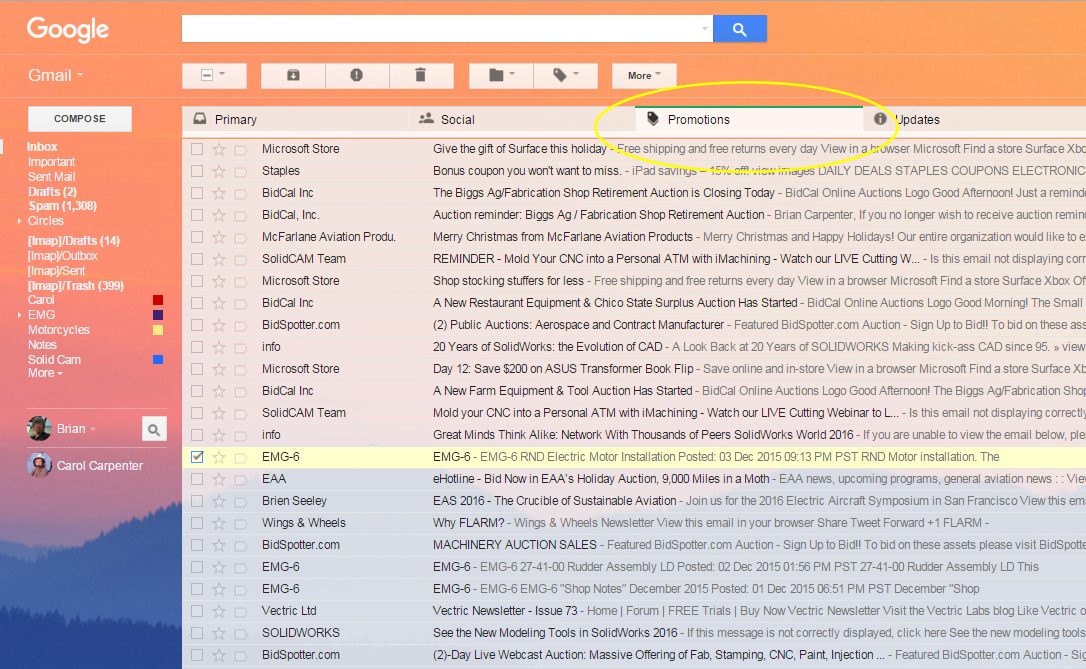Image resolution: width=1086 pixels, height=669 pixels.
Task: Open [Imap]/Drafts (14) label
Action: pyautogui.click(x=73, y=240)
